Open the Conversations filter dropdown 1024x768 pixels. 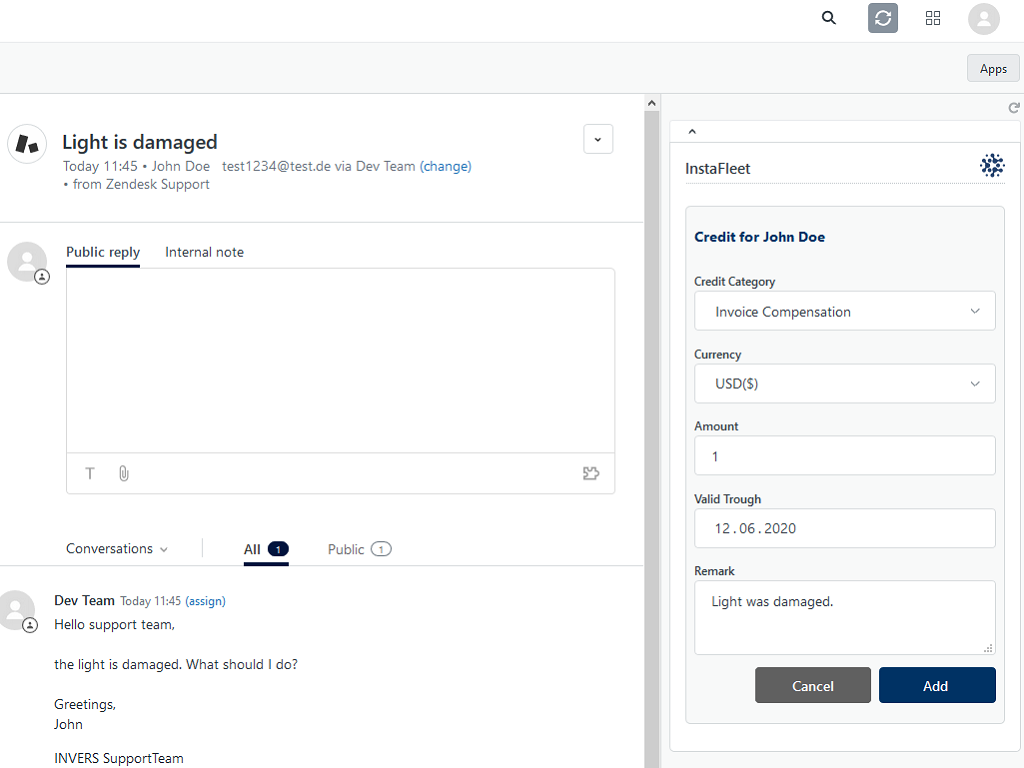coord(117,549)
